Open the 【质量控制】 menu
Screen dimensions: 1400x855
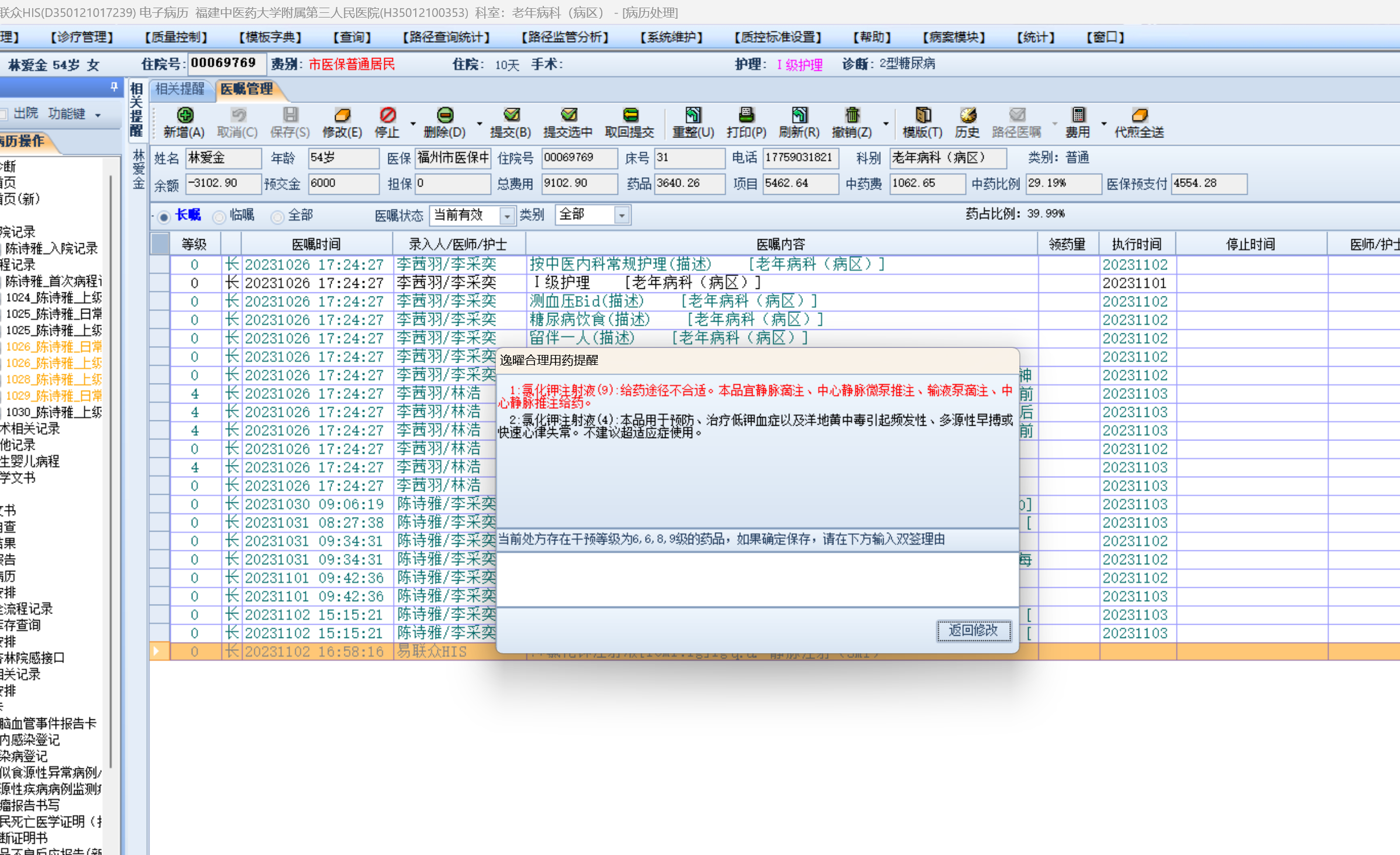tap(176, 37)
